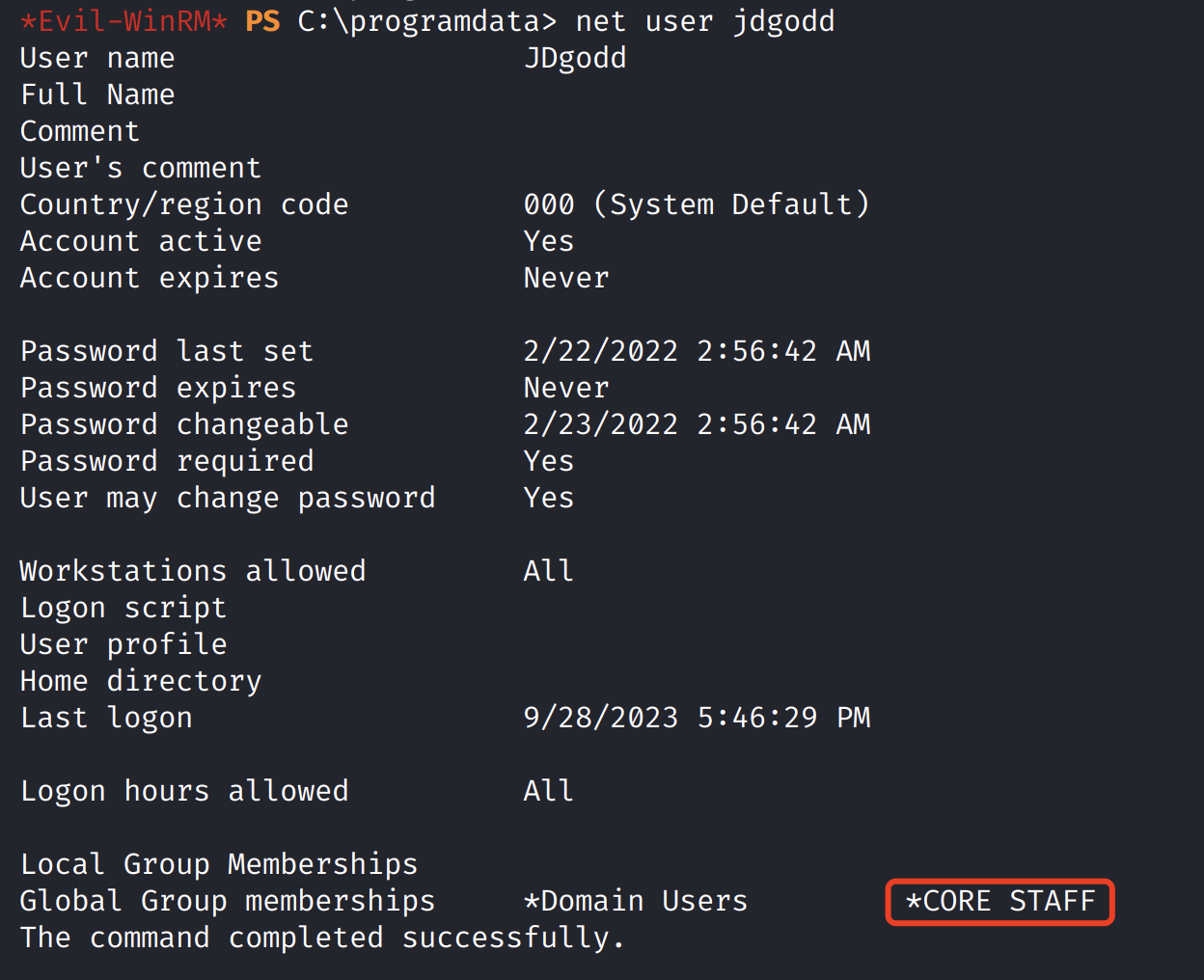Click the Logon hours allowed 'All' value
The height and width of the screenshot is (980, 1204).
point(548,791)
